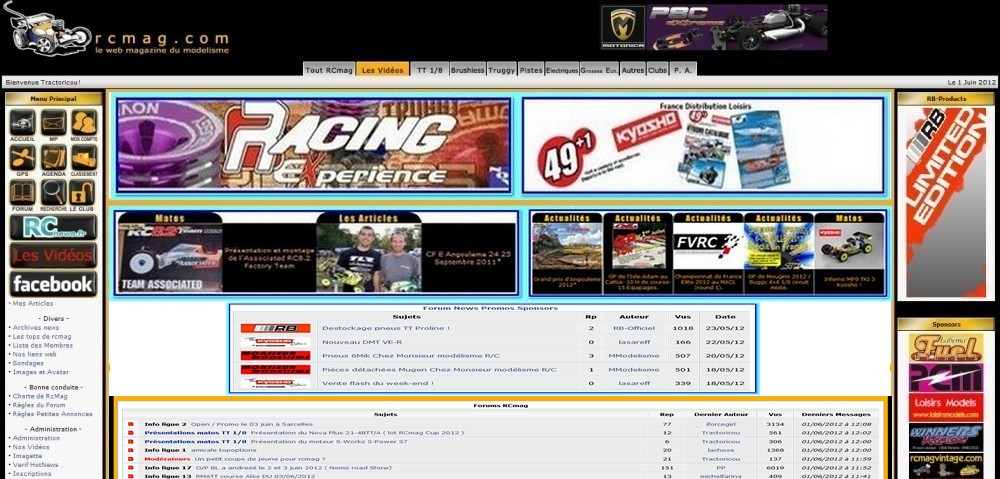The height and width of the screenshot is (479, 1000).
Task: Select the Truggy tab
Action: point(502,70)
